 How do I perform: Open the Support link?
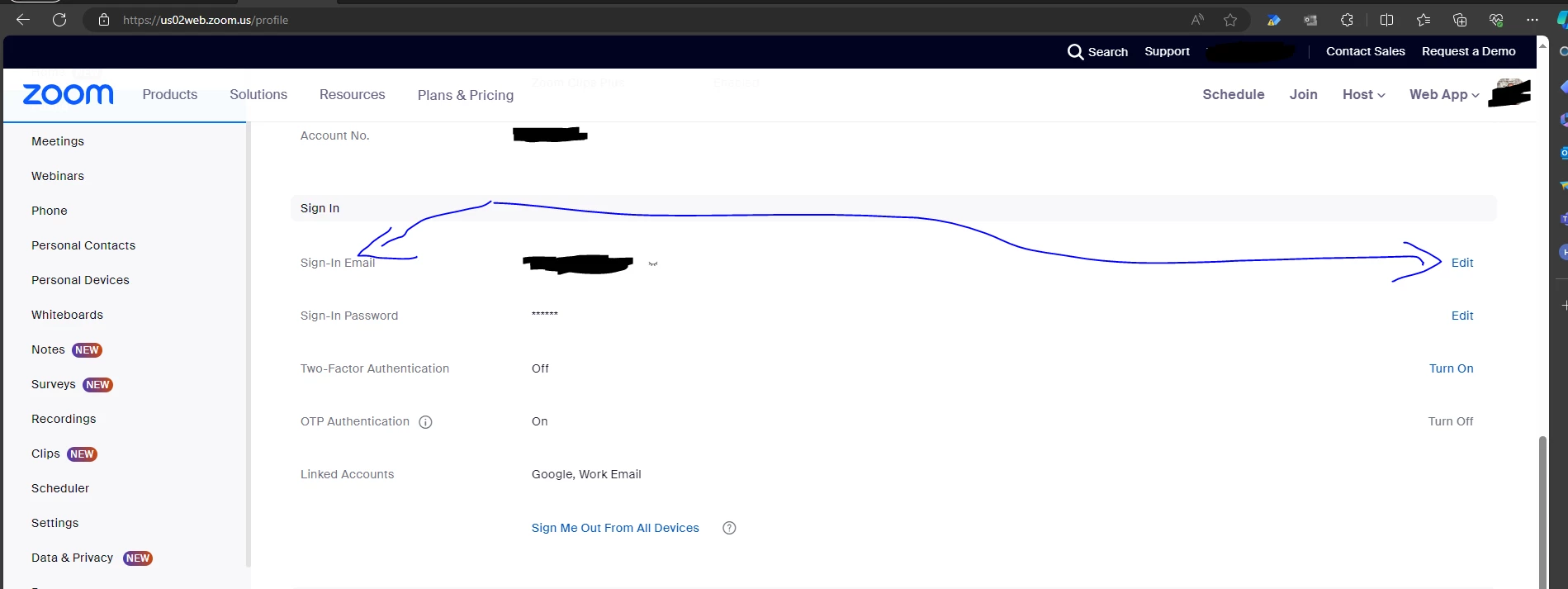pos(1167,51)
